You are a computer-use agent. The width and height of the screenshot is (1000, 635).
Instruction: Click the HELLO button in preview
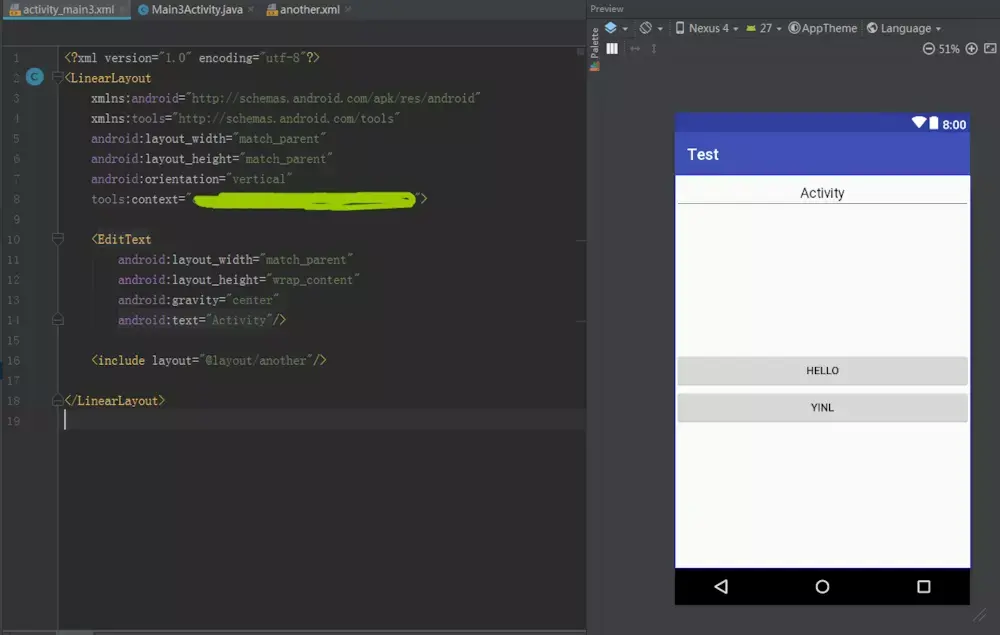pyautogui.click(x=822, y=370)
